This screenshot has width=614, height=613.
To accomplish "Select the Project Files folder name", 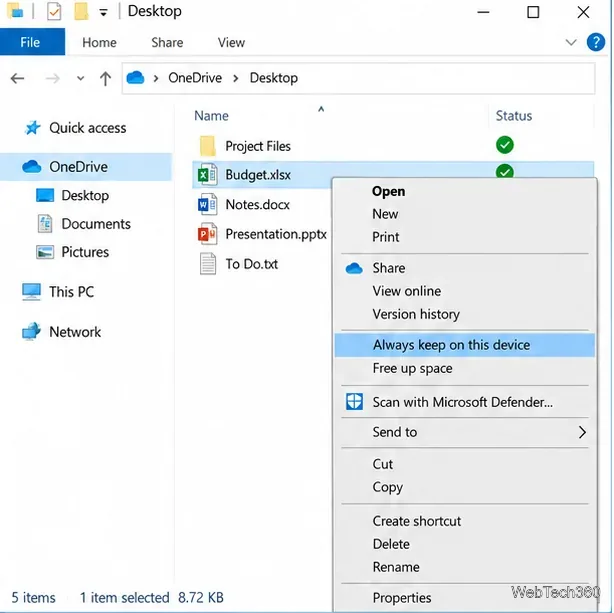I will coord(258,146).
